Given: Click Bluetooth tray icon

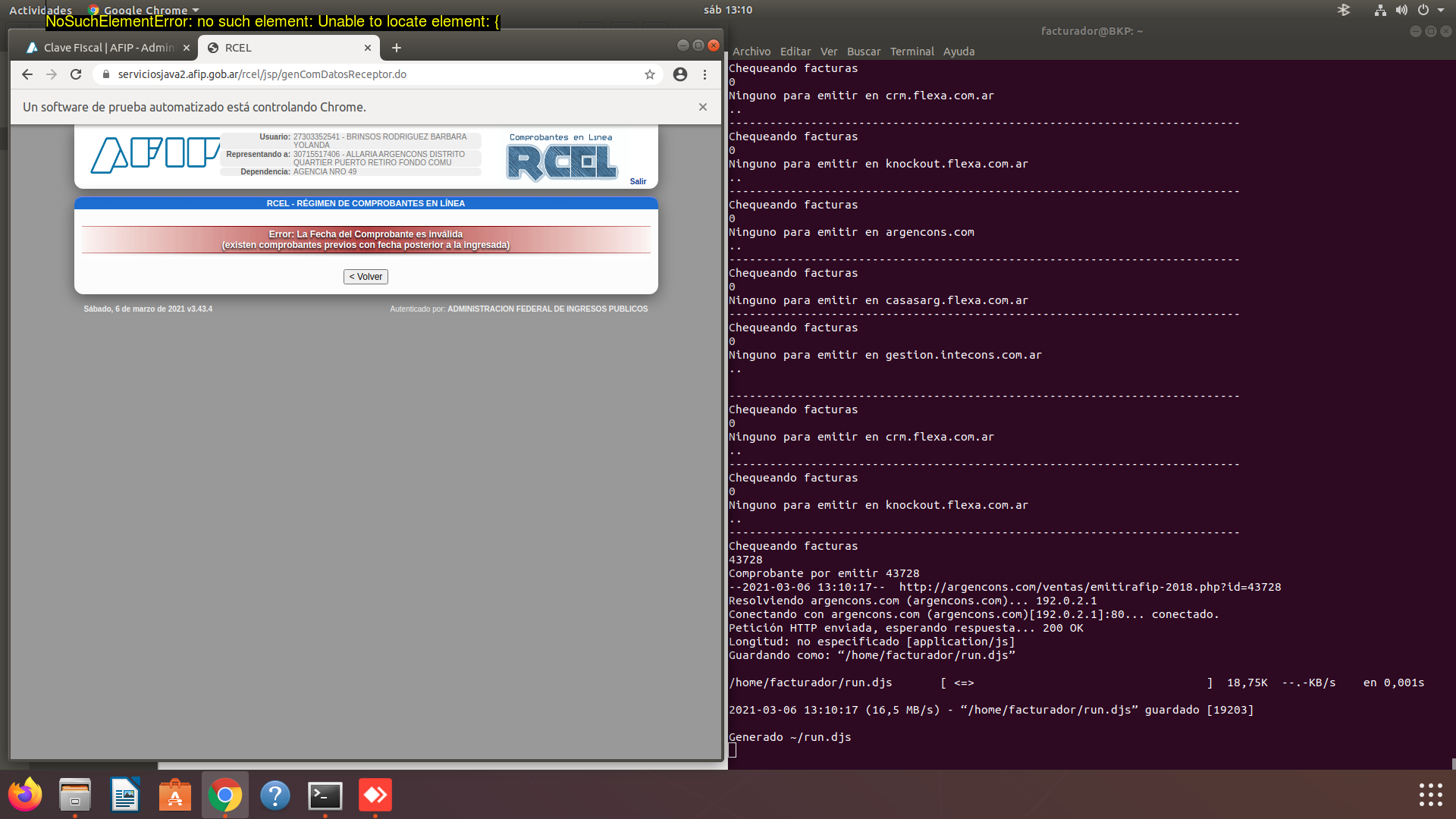Looking at the screenshot, I should coord(1344,10).
